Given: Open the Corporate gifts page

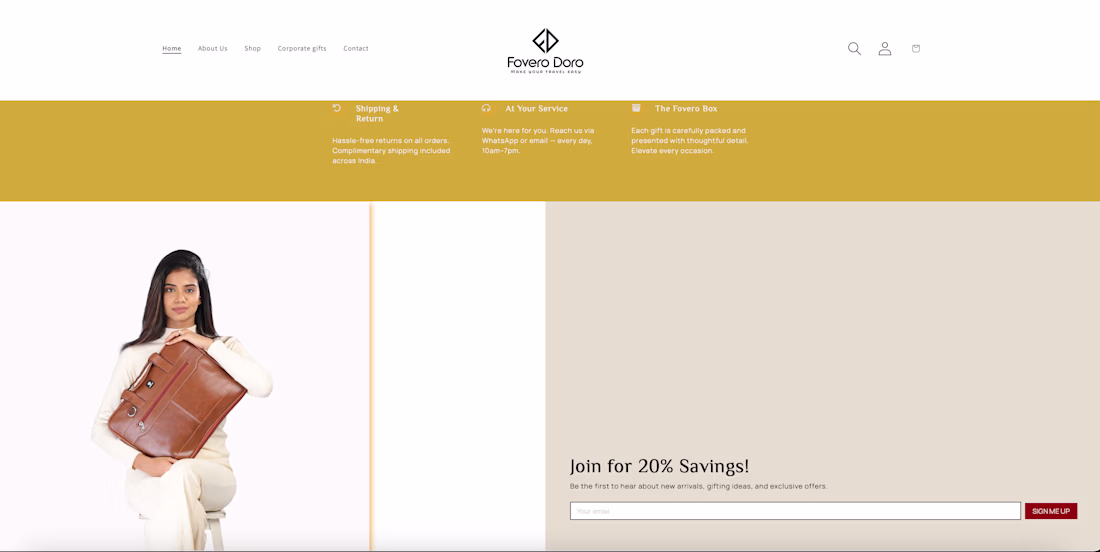Looking at the screenshot, I should (x=302, y=48).
